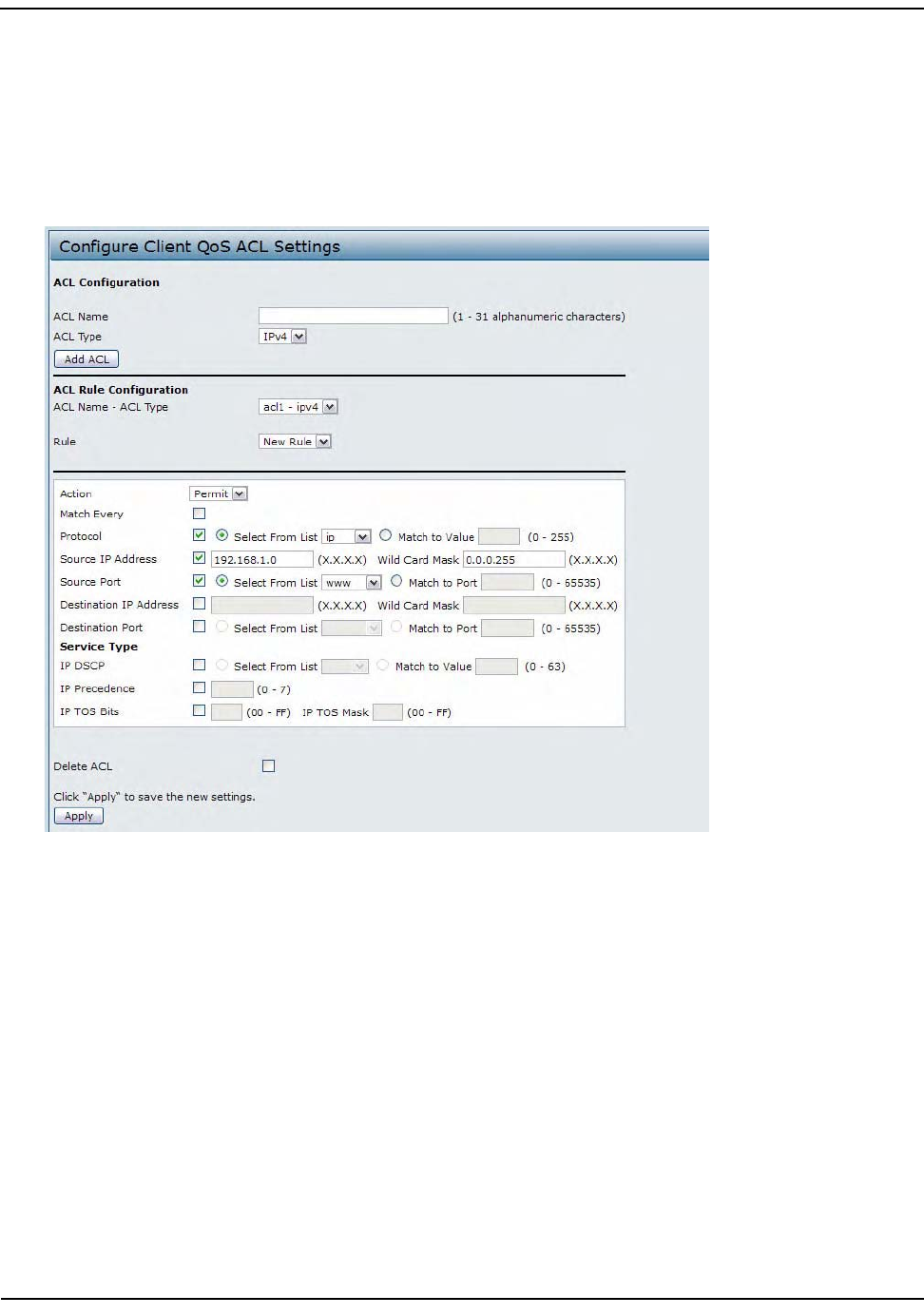Open the Action Permit dropdown

219,493
